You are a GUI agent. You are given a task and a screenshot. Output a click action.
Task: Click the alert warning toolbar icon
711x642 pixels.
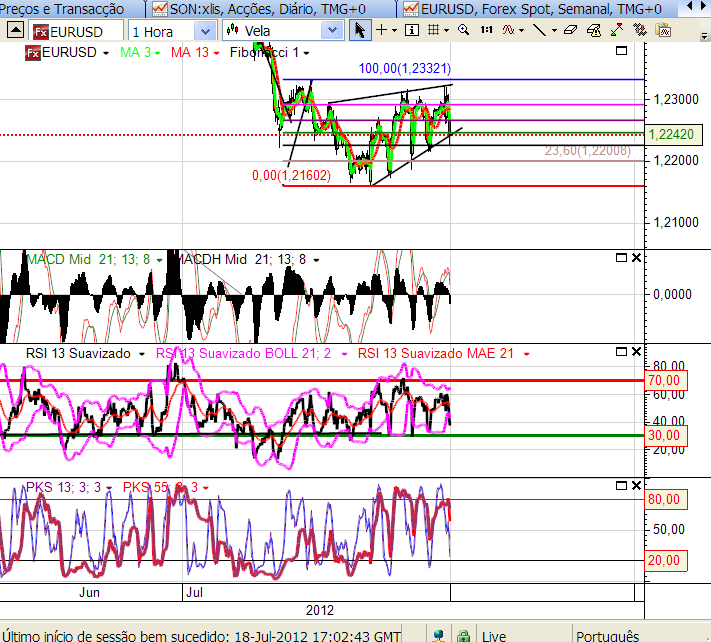[x=594, y=30]
